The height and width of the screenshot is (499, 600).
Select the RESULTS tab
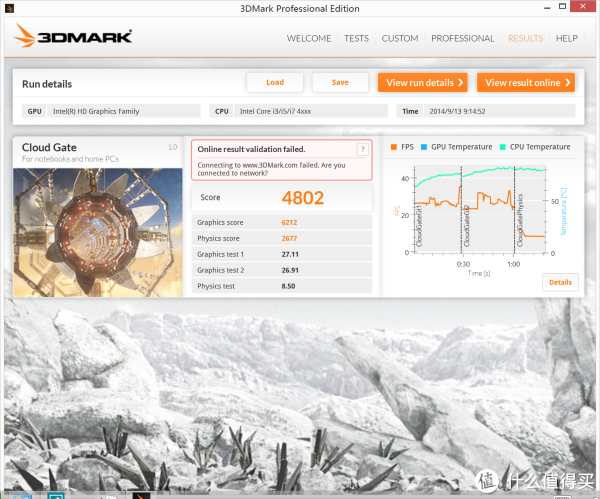pyautogui.click(x=525, y=38)
